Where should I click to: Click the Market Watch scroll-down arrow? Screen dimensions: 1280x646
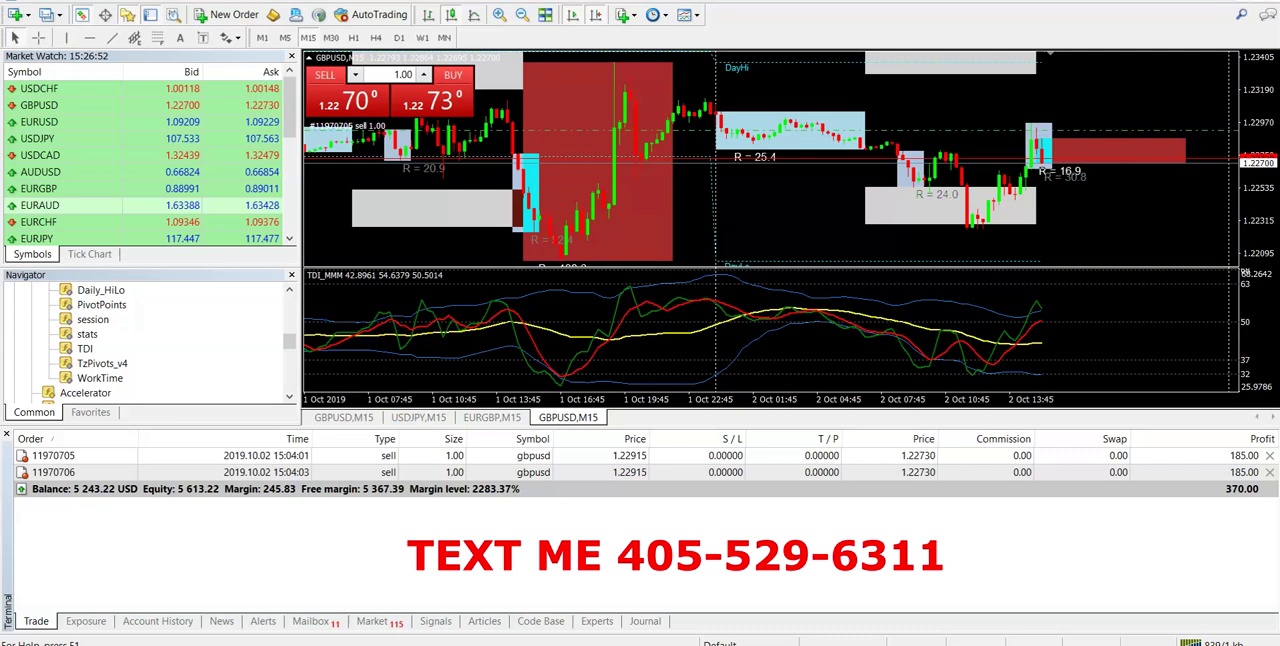pos(290,239)
